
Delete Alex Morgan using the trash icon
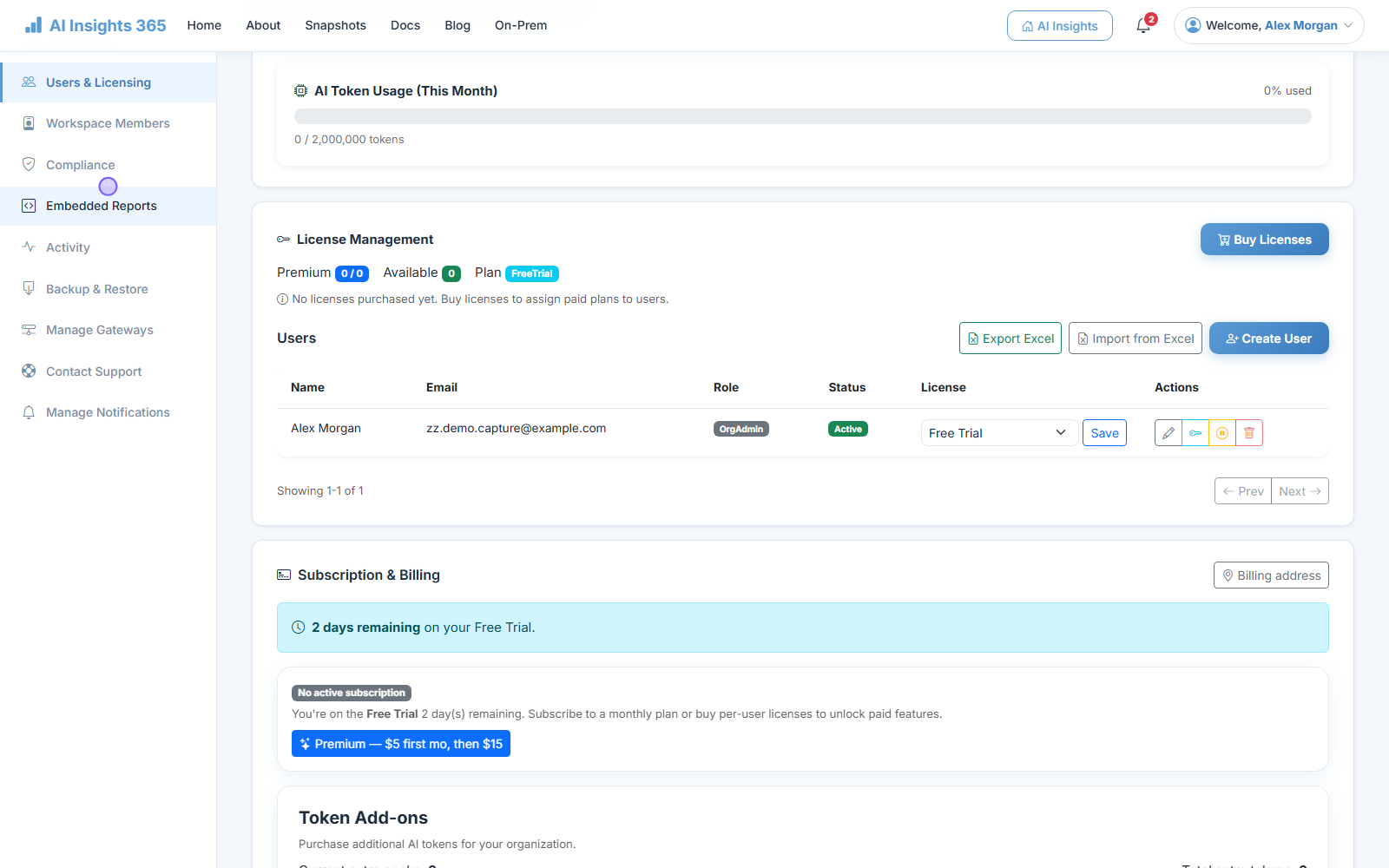pos(1249,433)
